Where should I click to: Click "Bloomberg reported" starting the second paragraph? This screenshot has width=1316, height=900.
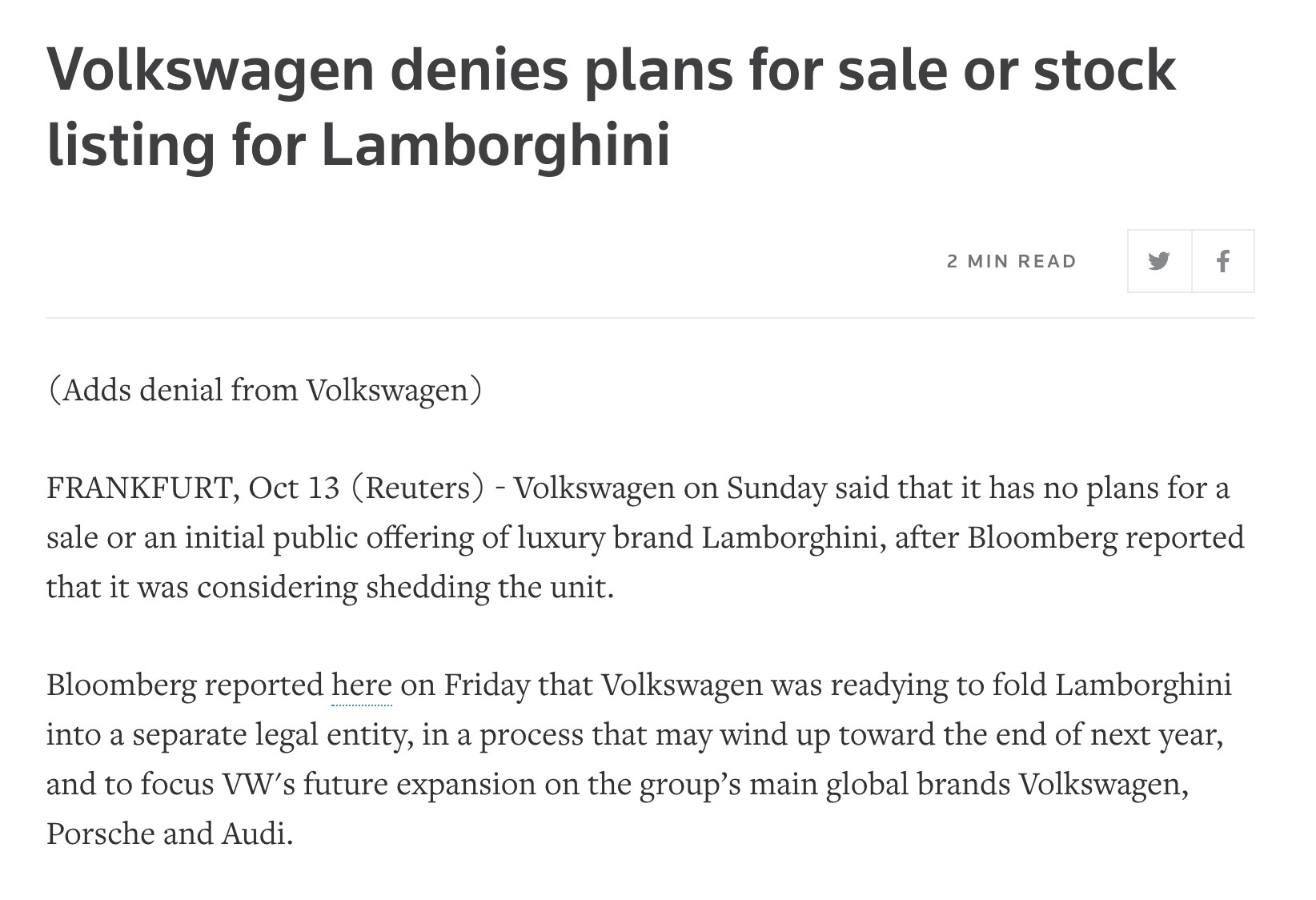(x=185, y=685)
